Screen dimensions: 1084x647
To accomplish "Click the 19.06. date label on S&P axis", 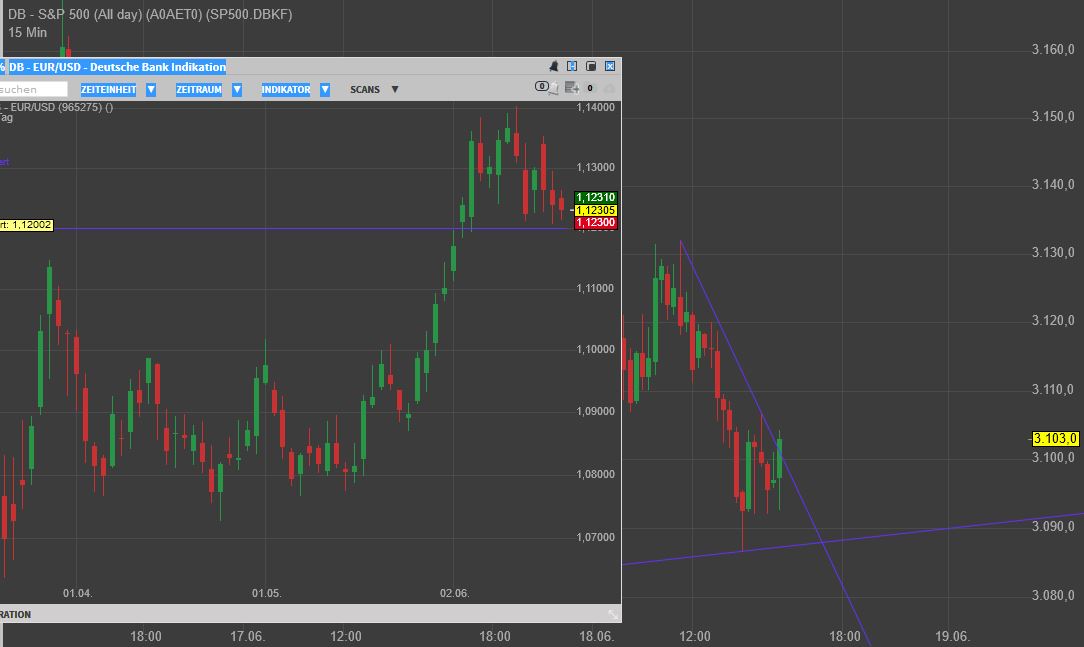I will click(952, 636).
